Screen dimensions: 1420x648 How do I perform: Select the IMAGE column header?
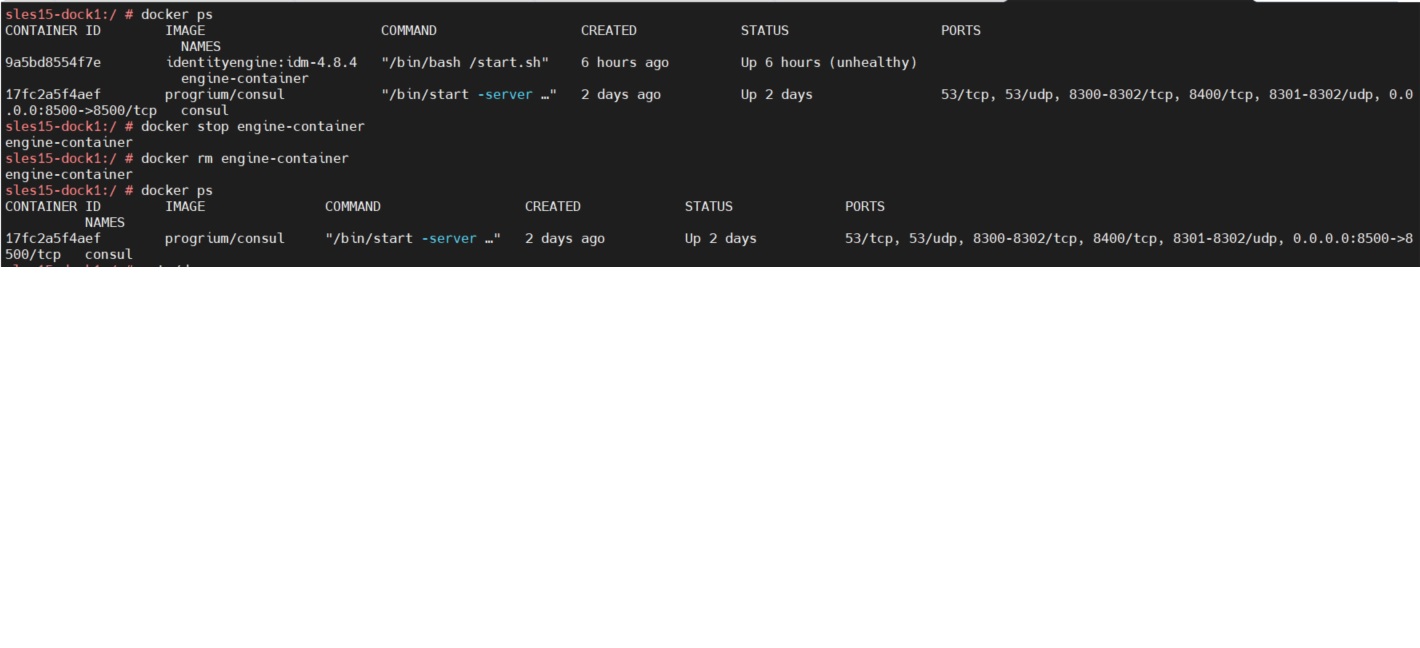pos(184,30)
